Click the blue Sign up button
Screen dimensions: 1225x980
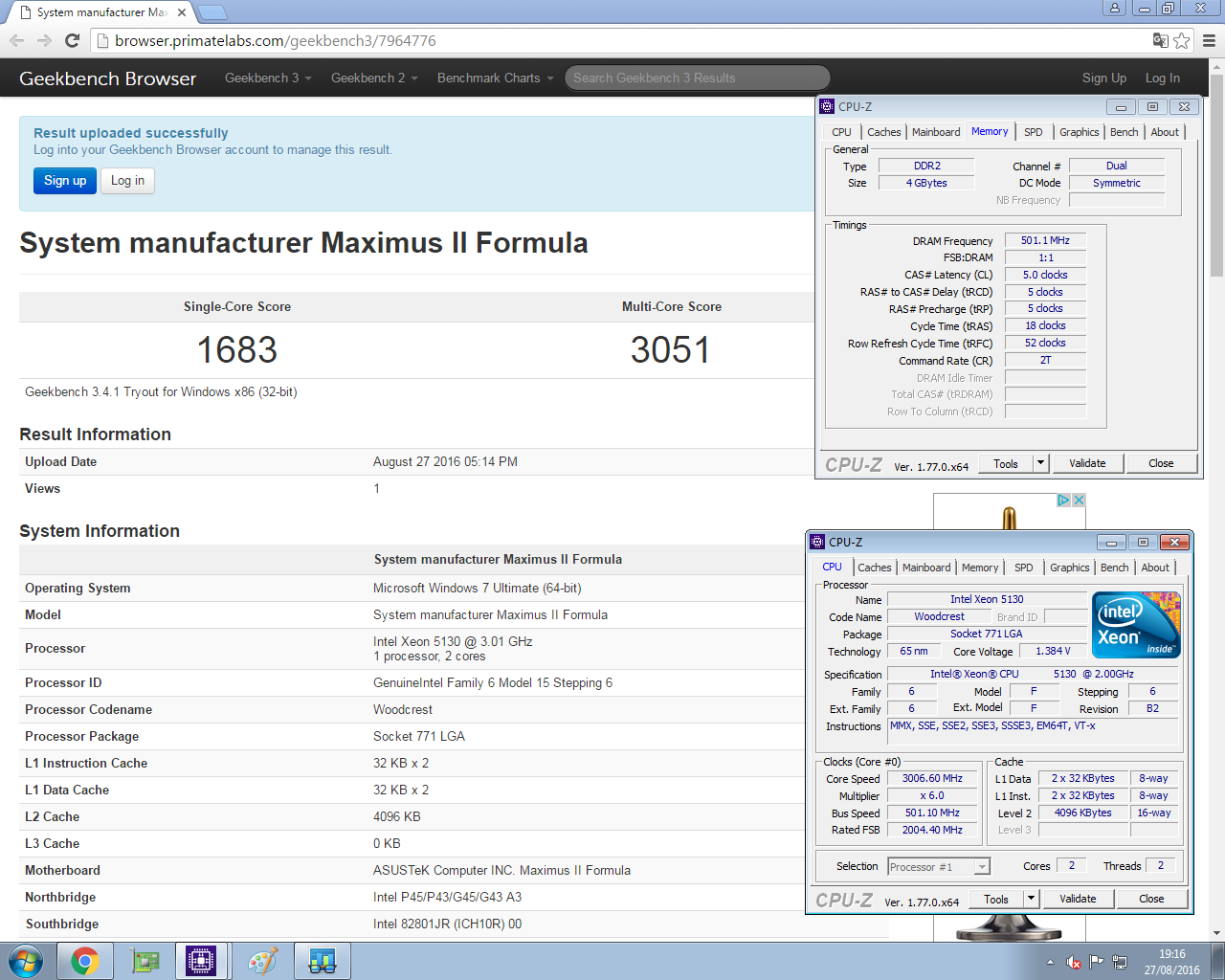coord(65,181)
